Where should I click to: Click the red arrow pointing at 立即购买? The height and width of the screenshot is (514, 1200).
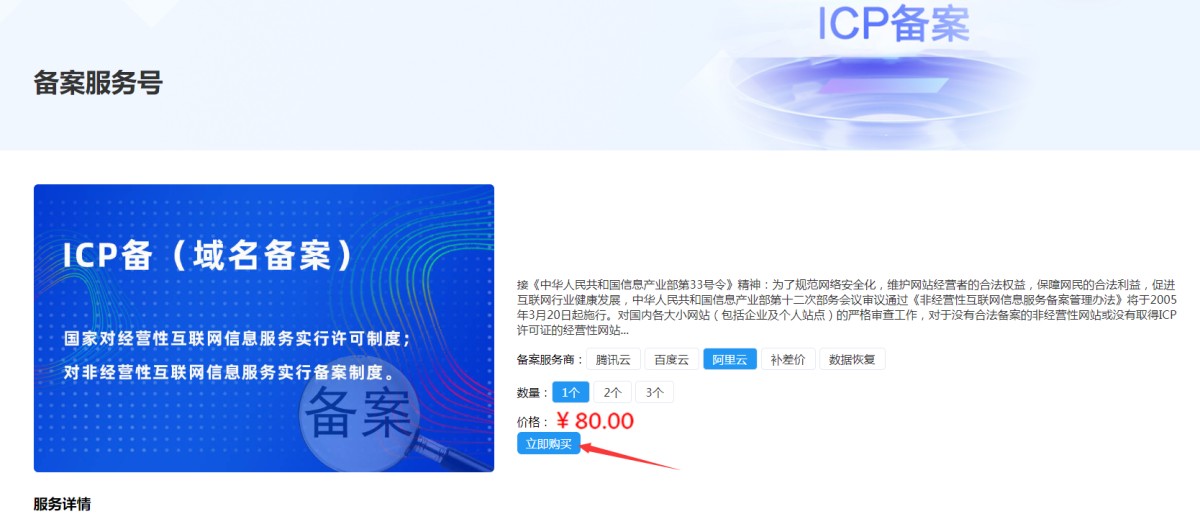630,456
